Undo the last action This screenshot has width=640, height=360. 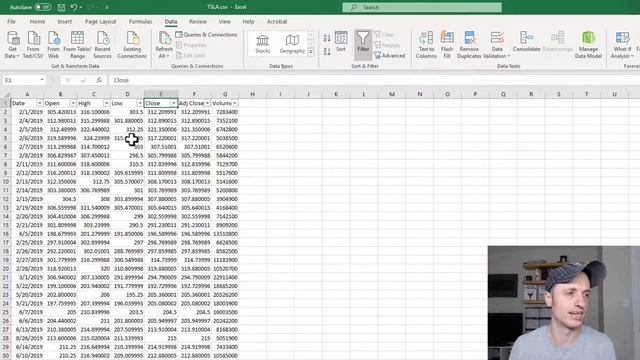point(73,7)
